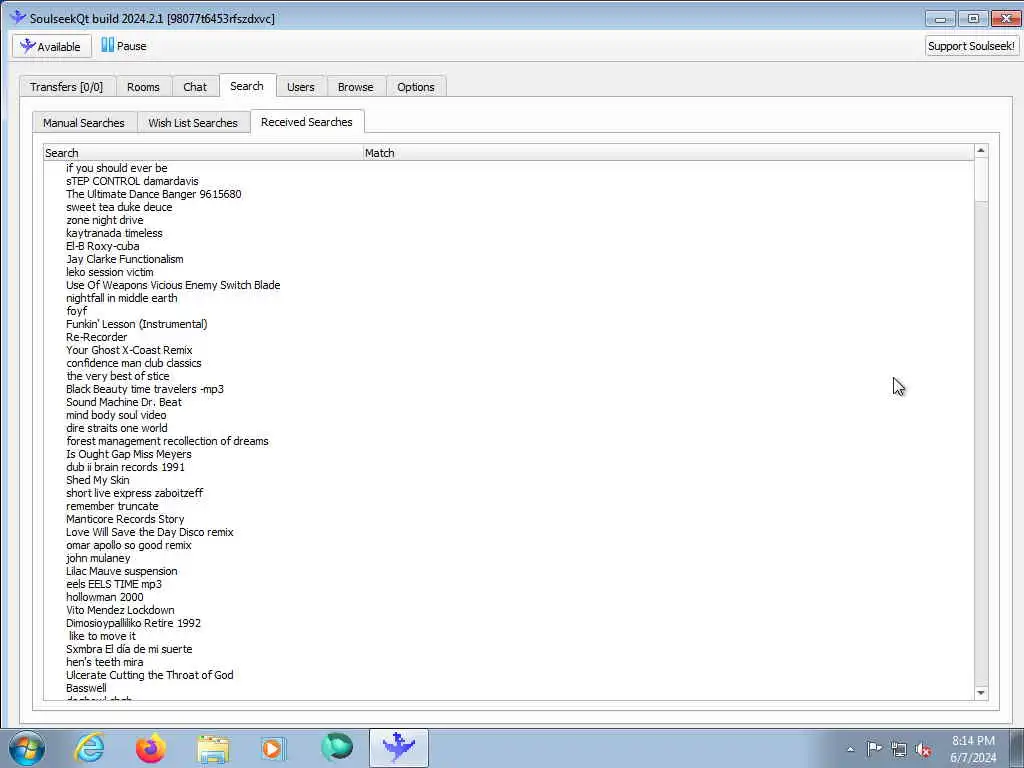The height and width of the screenshot is (768, 1024).
Task: Click the Soulseek bird title bar icon
Action: (x=18, y=18)
